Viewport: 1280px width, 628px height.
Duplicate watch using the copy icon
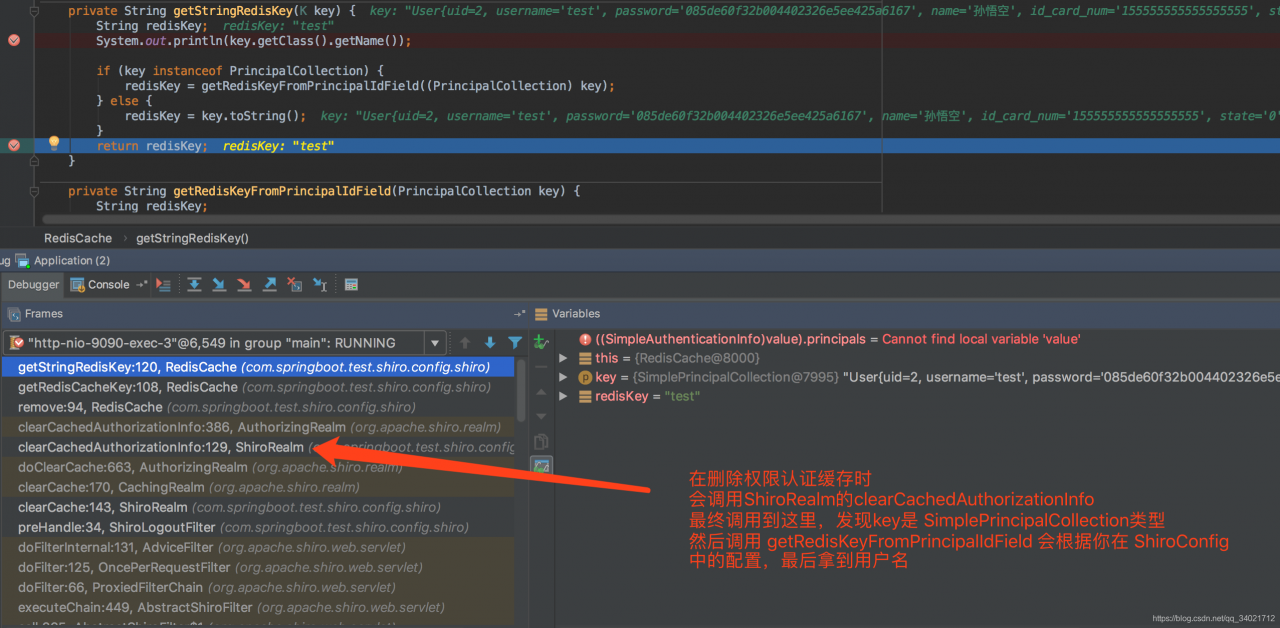(x=541, y=441)
